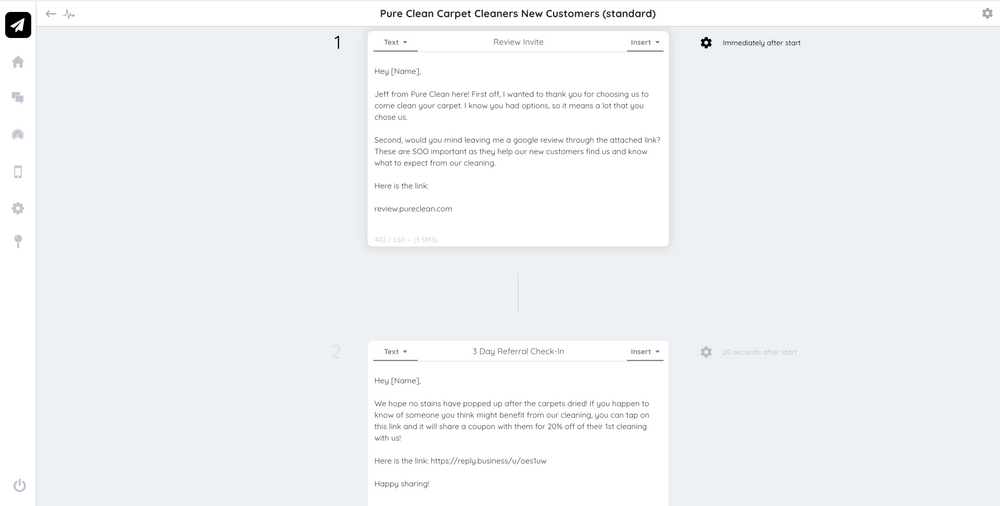The image size is (1000, 506).
Task: Click the 3 Day Referral Check-In title
Action: (x=518, y=352)
